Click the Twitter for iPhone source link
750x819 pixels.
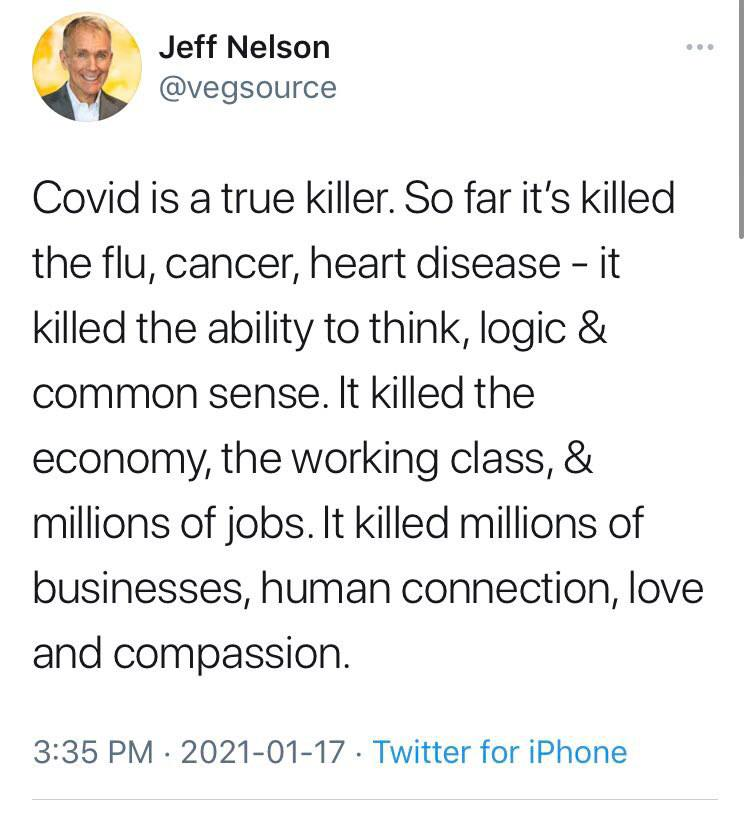(500, 751)
